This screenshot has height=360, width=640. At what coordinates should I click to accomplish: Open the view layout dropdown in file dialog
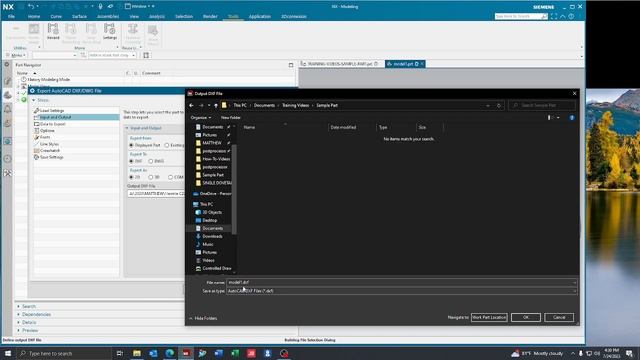click(558, 118)
